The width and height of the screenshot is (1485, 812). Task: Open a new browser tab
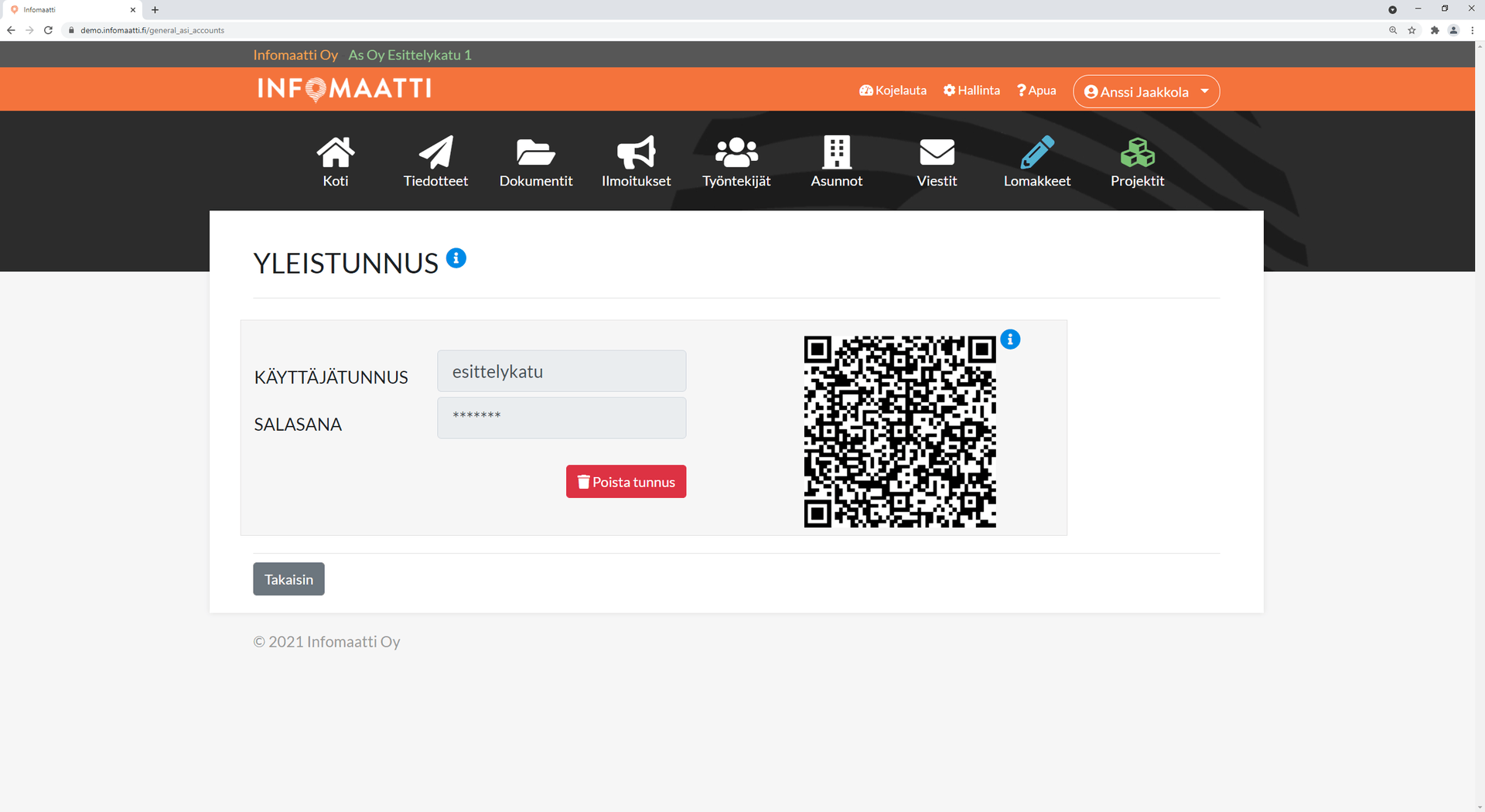(x=155, y=10)
